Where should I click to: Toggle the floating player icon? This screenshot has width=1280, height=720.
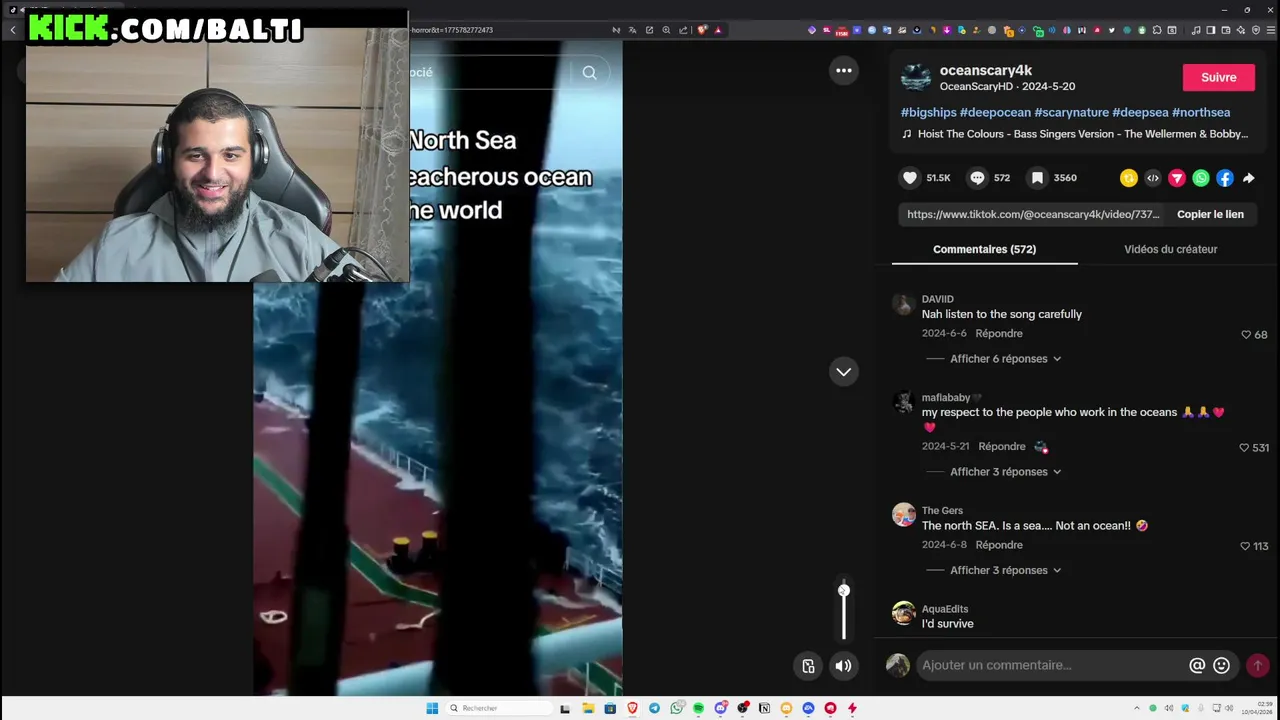pos(808,666)
